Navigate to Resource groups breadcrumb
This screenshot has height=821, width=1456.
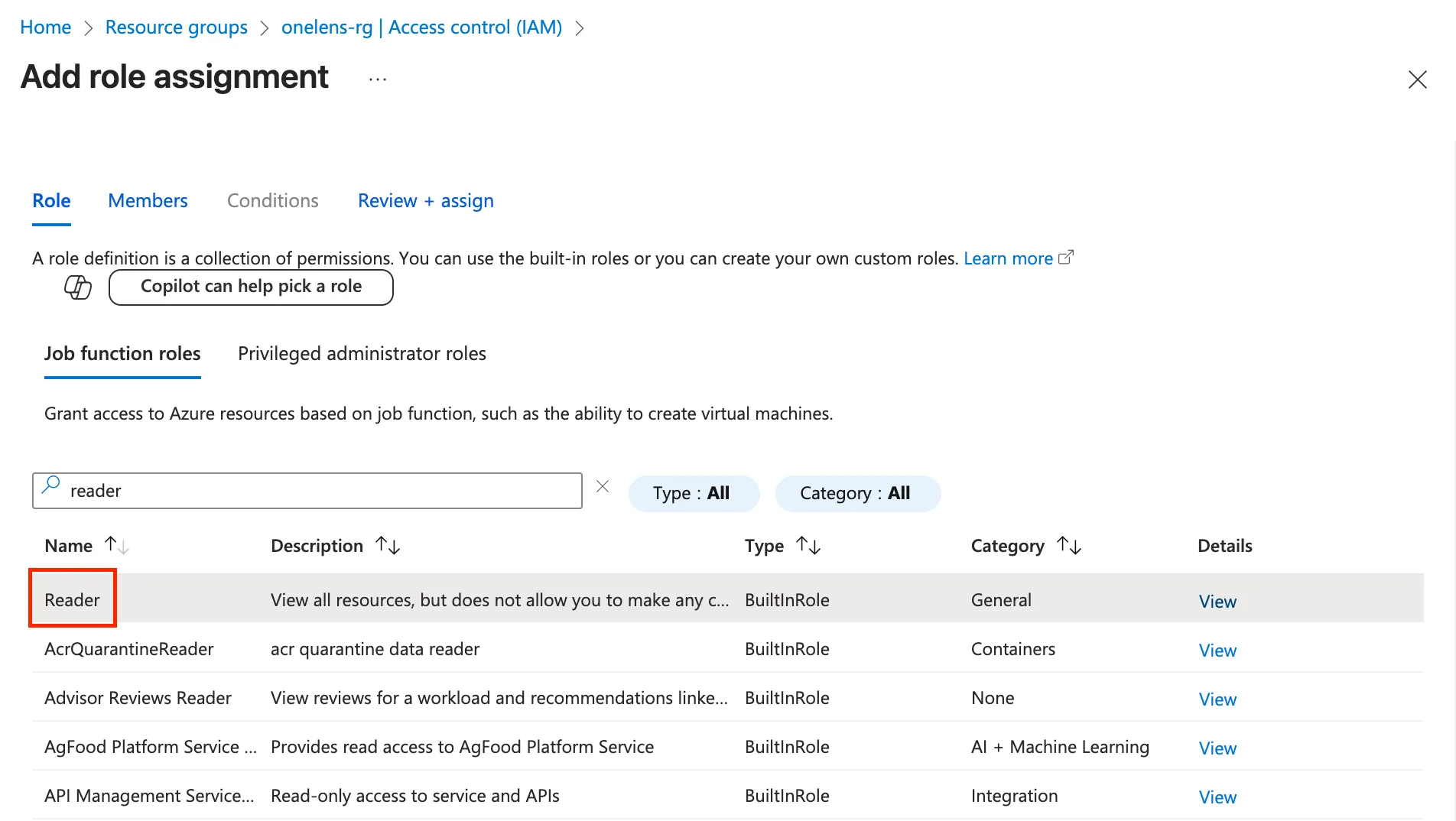[176, 28]
